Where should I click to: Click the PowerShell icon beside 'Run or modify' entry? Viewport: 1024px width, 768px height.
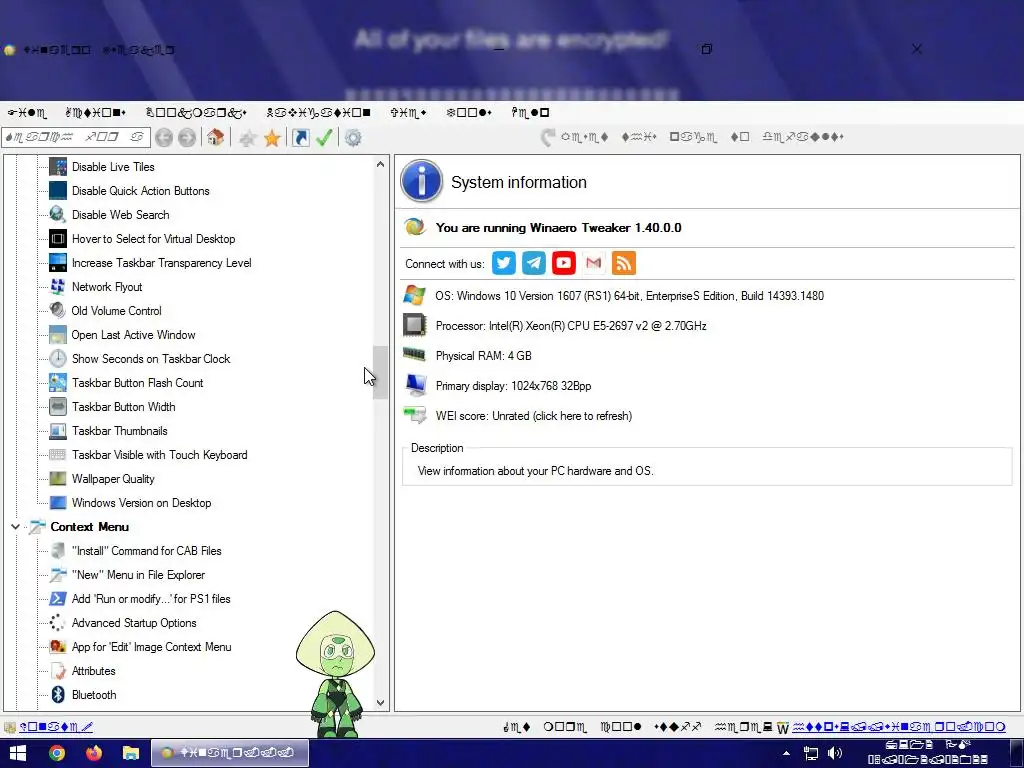[x=57, y=599]
